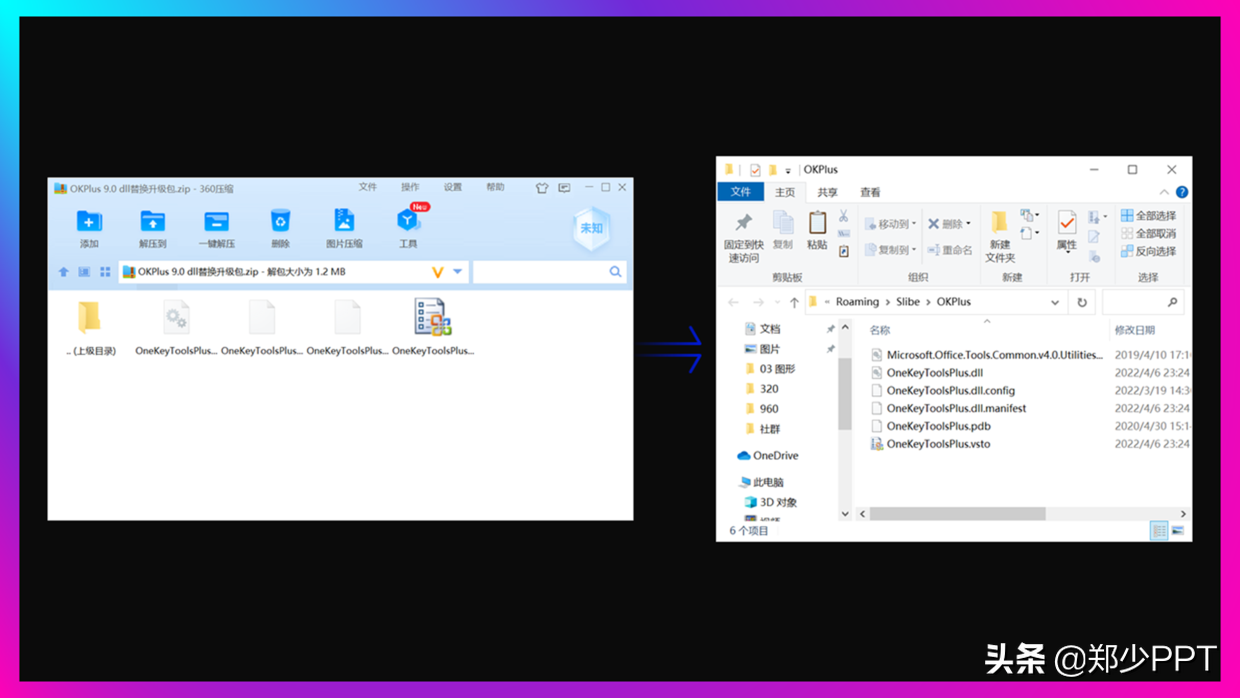The image size is (1240, 698).
Task: Click the 添加 (Add) icon in 360压缩
Action: click(x=89, y=222)
